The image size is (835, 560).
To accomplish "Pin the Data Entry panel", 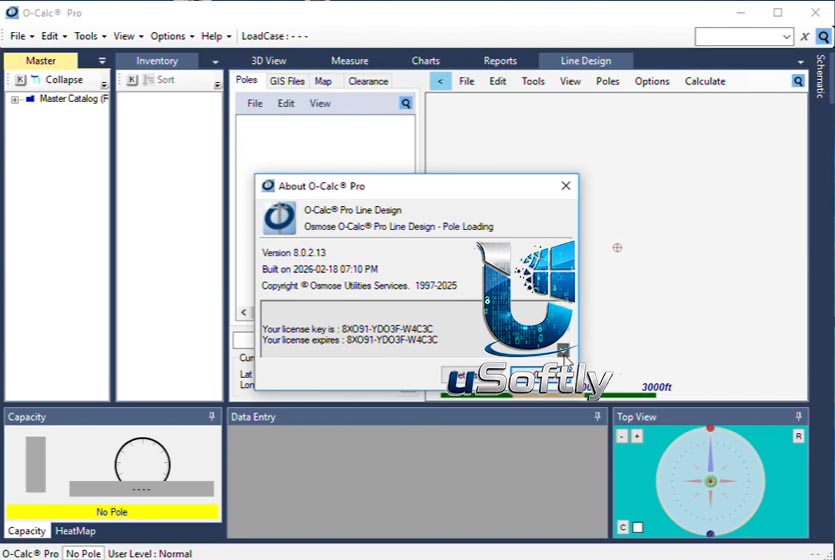I will [597, 416].
